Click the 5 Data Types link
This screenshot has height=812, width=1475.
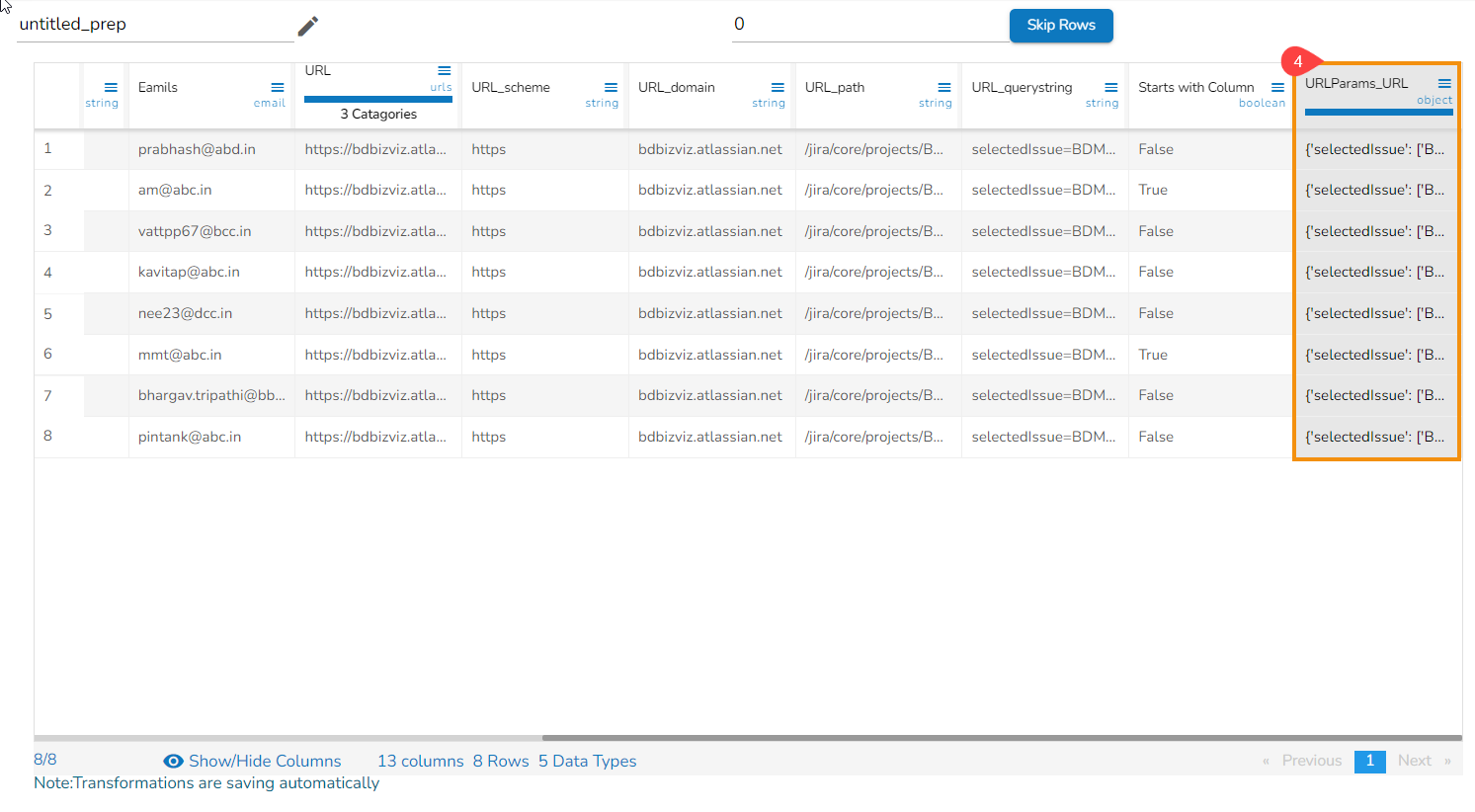click(x=587, y=762)
